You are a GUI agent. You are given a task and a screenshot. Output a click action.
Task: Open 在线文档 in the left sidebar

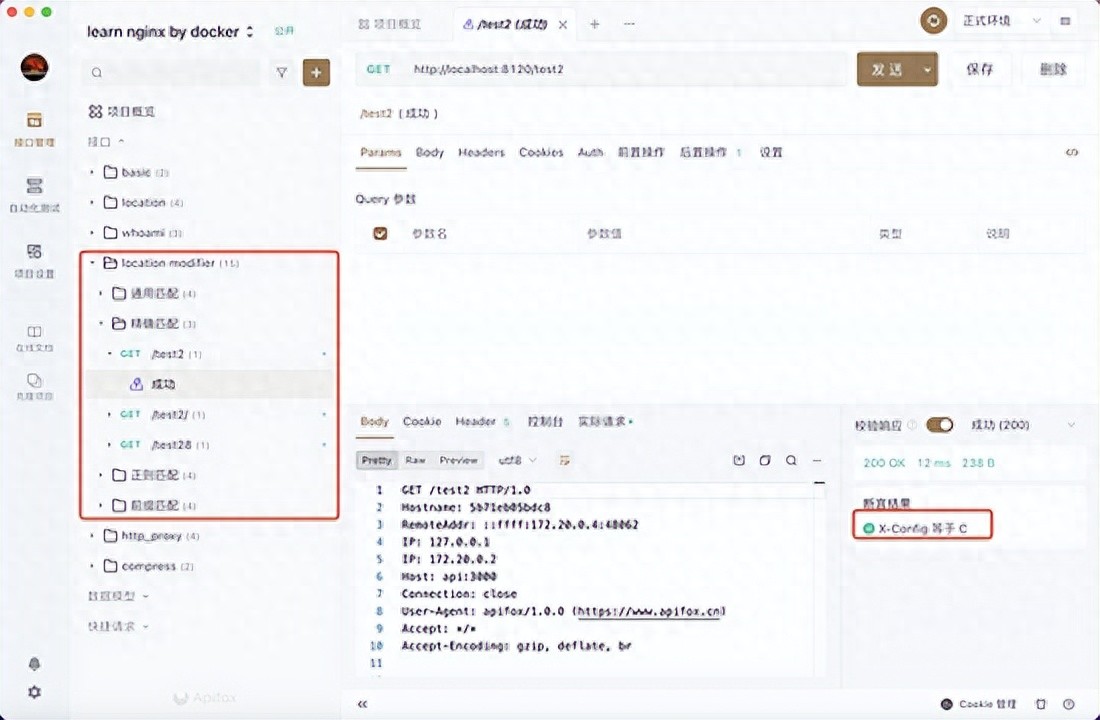[34, 338]
